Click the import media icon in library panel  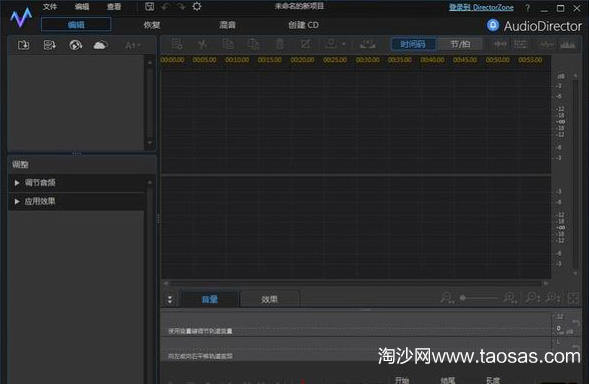(x=24, y=45)
